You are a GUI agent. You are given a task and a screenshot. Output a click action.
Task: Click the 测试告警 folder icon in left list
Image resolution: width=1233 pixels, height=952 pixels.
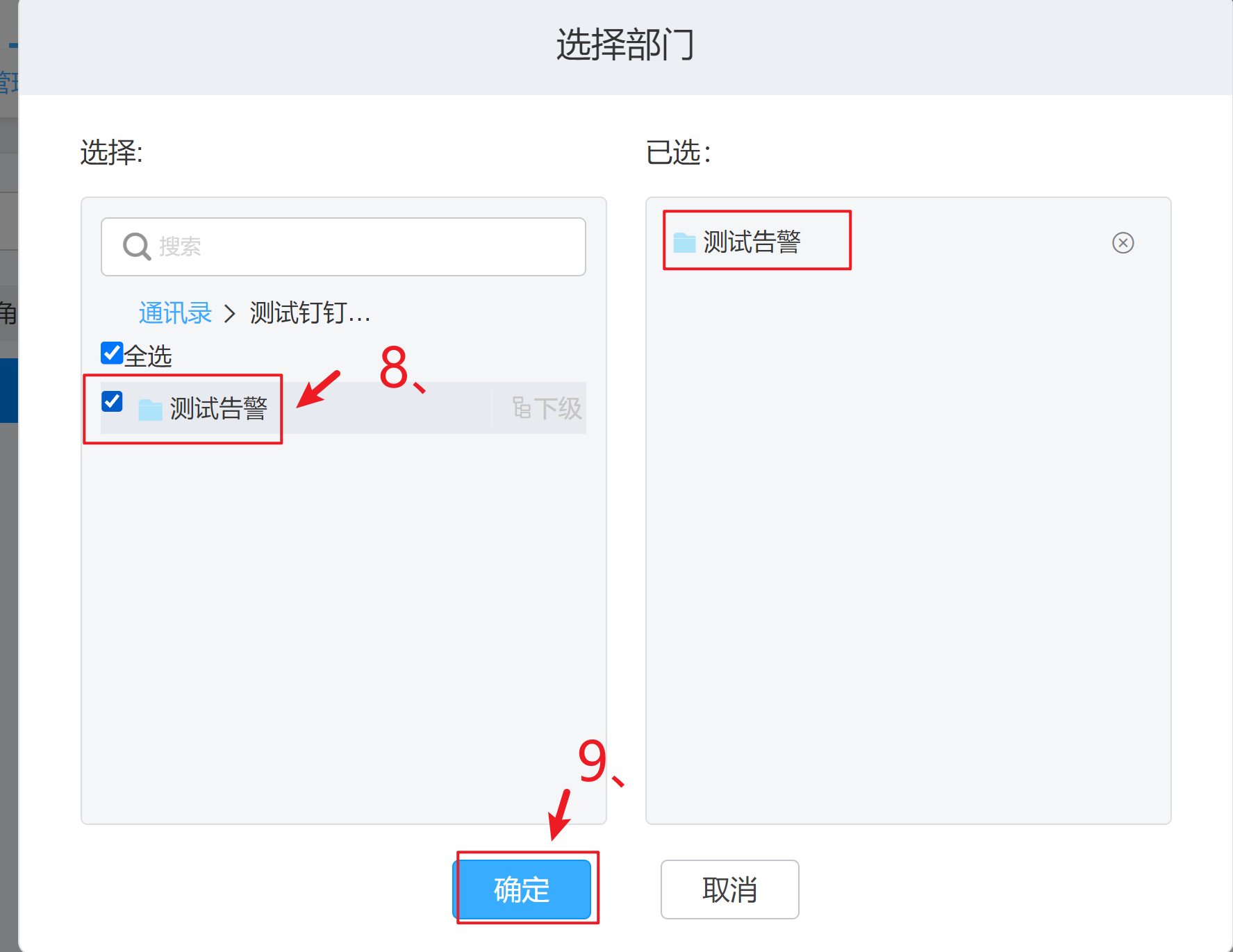click(150, 409)
